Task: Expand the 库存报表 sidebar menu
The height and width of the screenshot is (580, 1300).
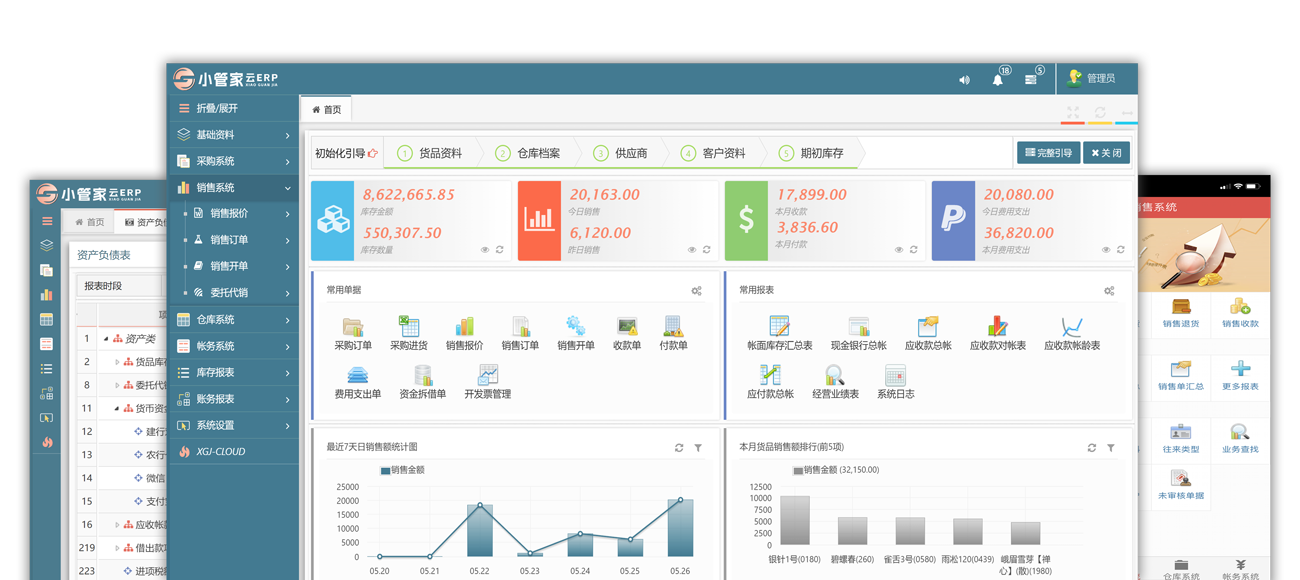Action: [x=233, y=372]
